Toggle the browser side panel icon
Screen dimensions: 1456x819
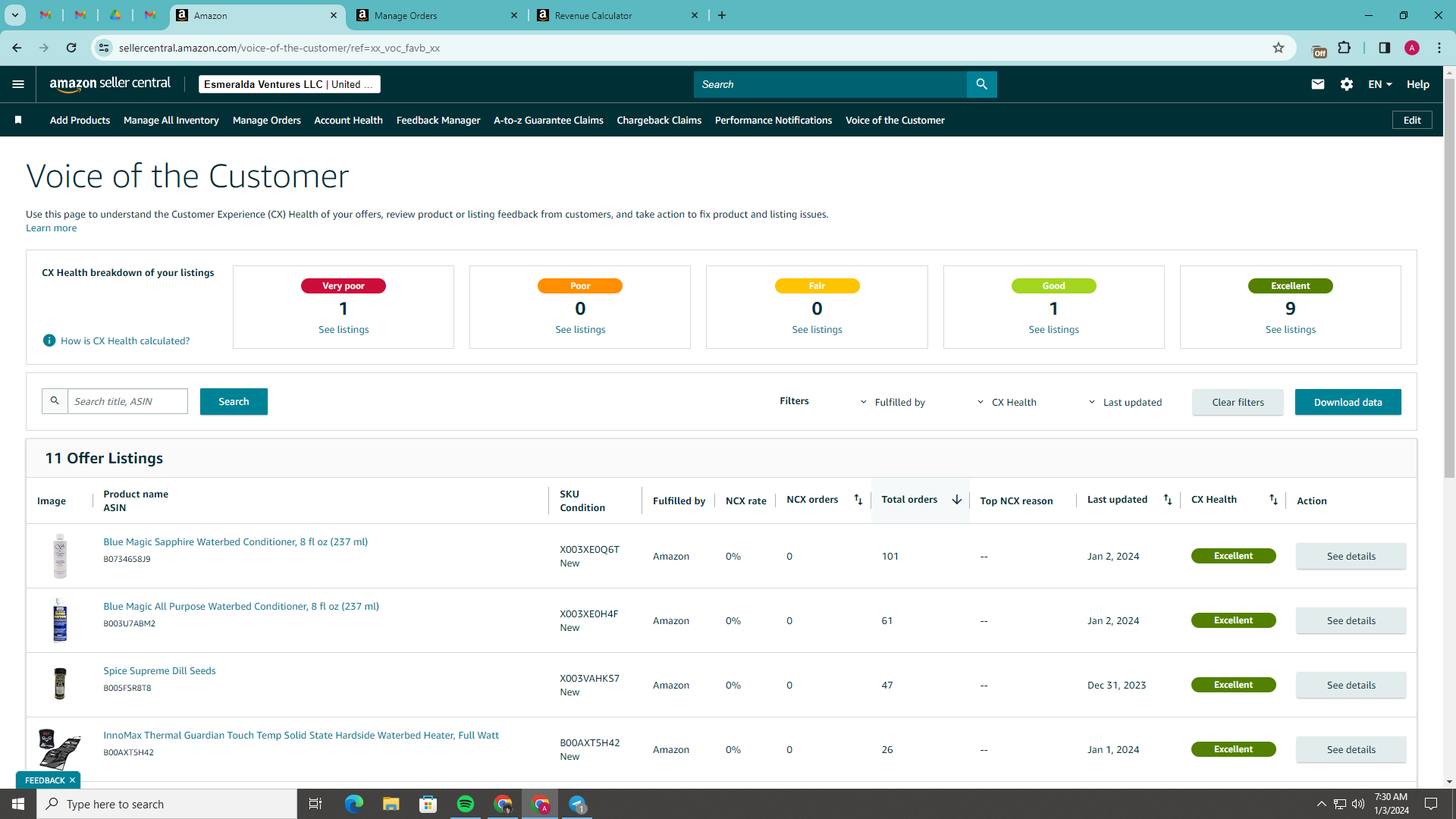point(1385,48)
